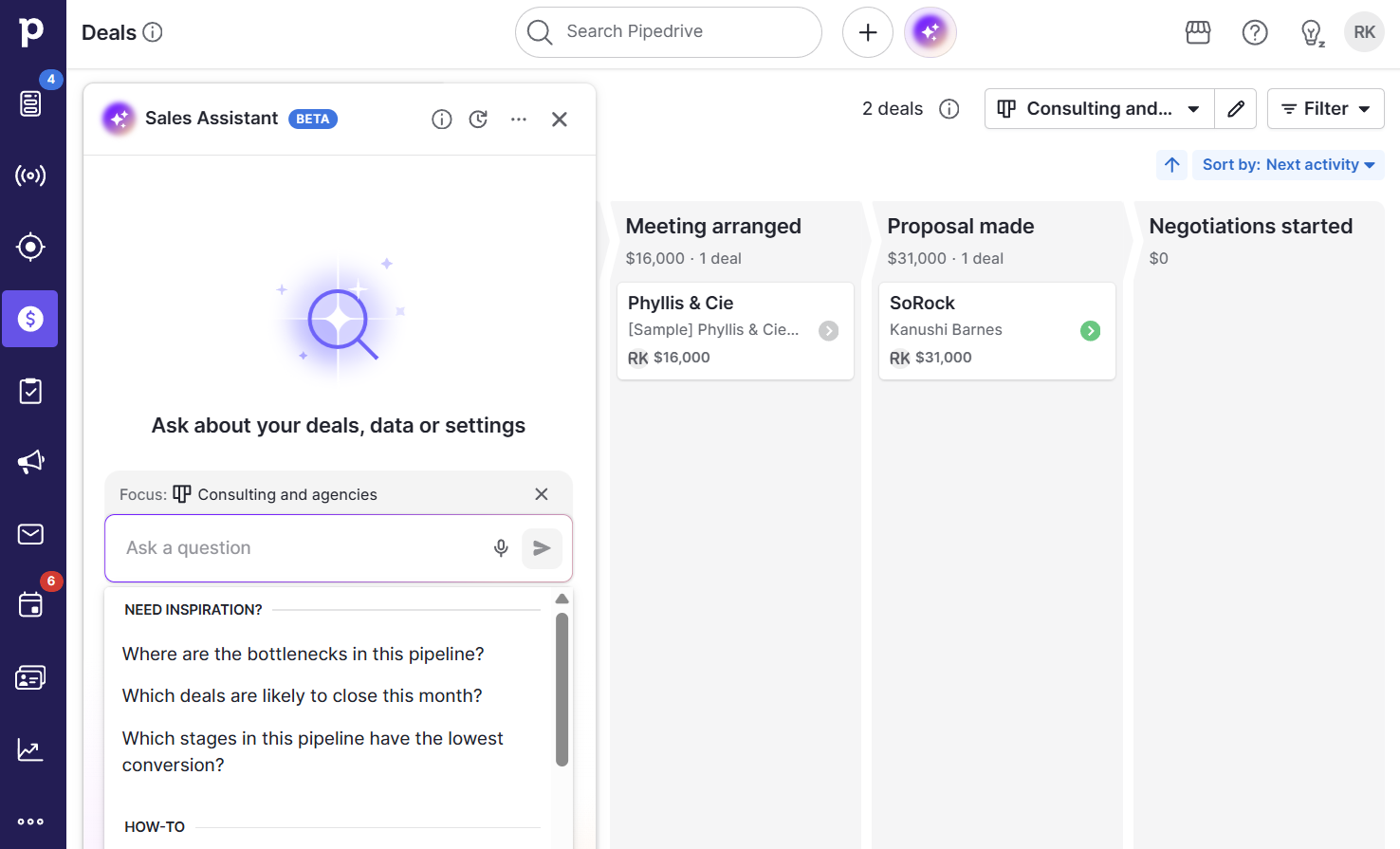Open Contacts using the address card icon

[30, 676]
